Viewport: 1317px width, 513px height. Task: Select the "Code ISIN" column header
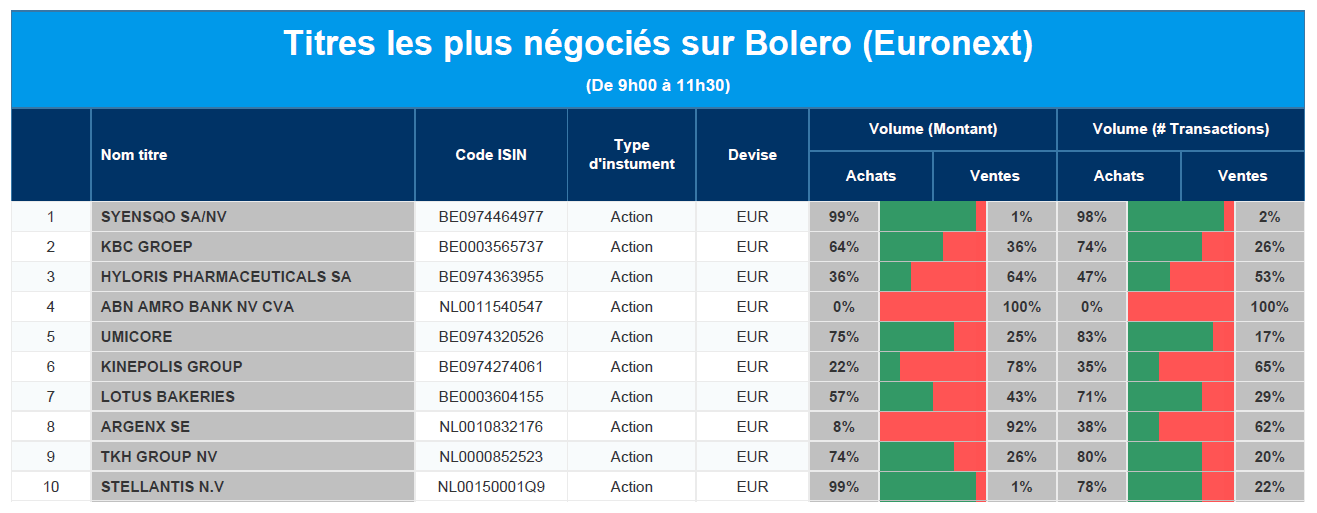click(x=490, y=155)
